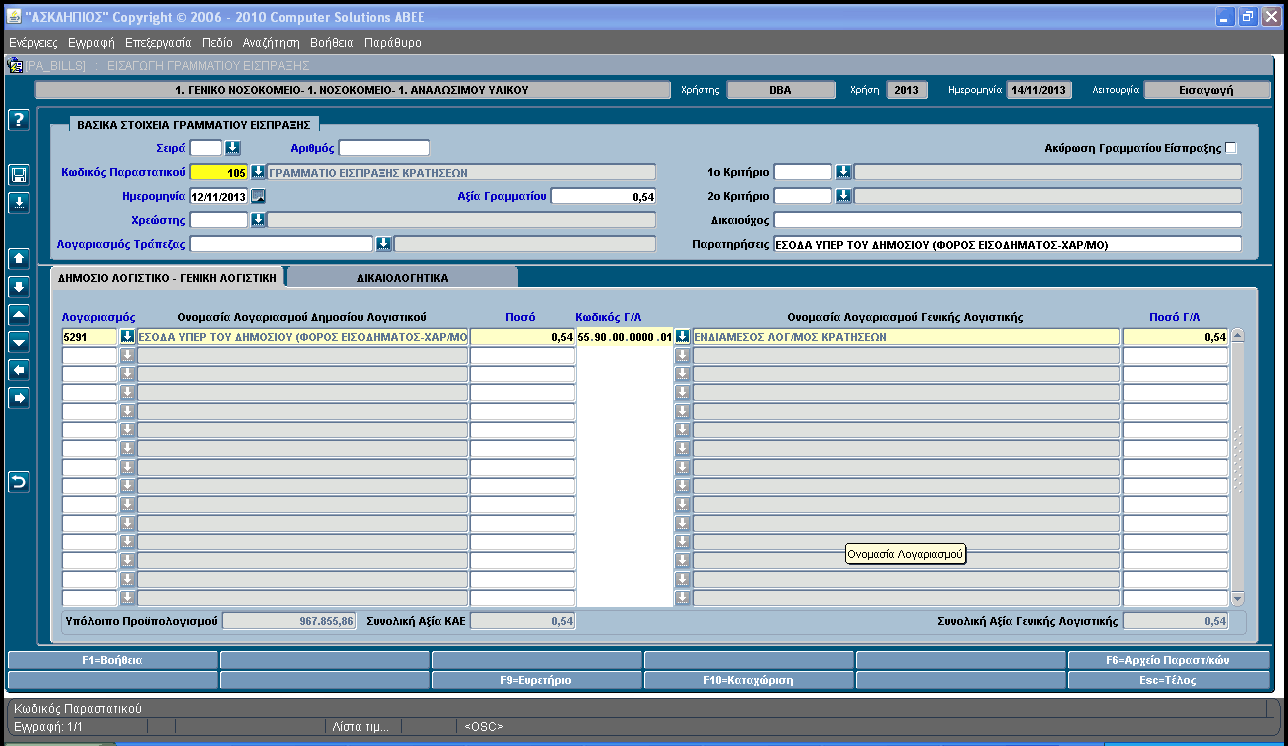Click the sidebar left arrow icon
Viewport: 1288px width, 746px height.
pos(18,370)
